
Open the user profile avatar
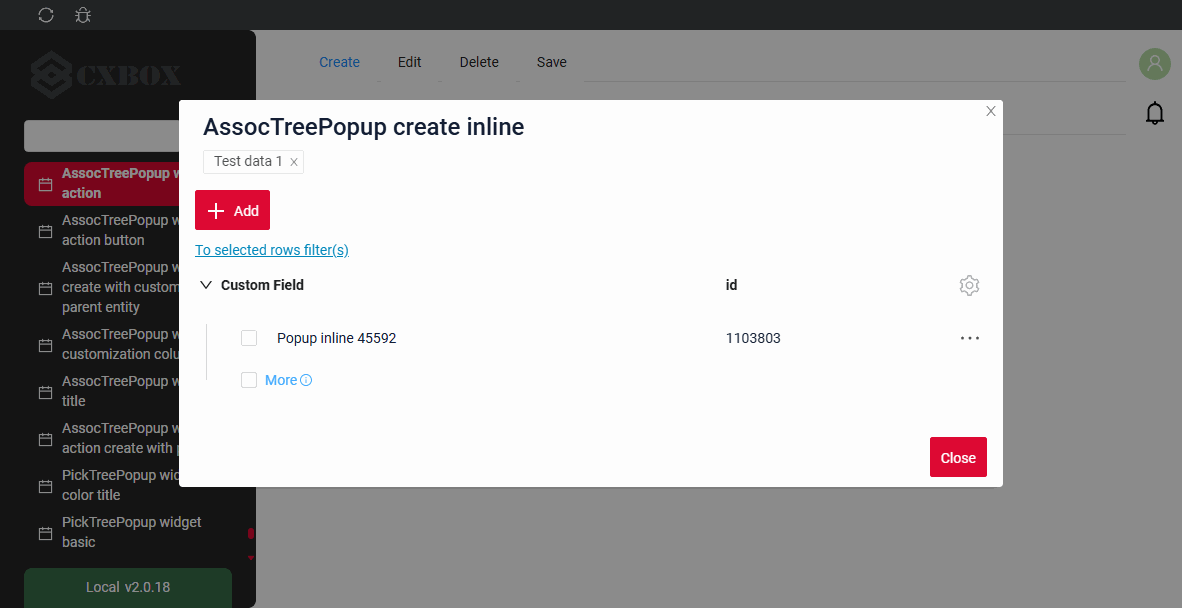pyautogui.click(x=1154, y=64)
